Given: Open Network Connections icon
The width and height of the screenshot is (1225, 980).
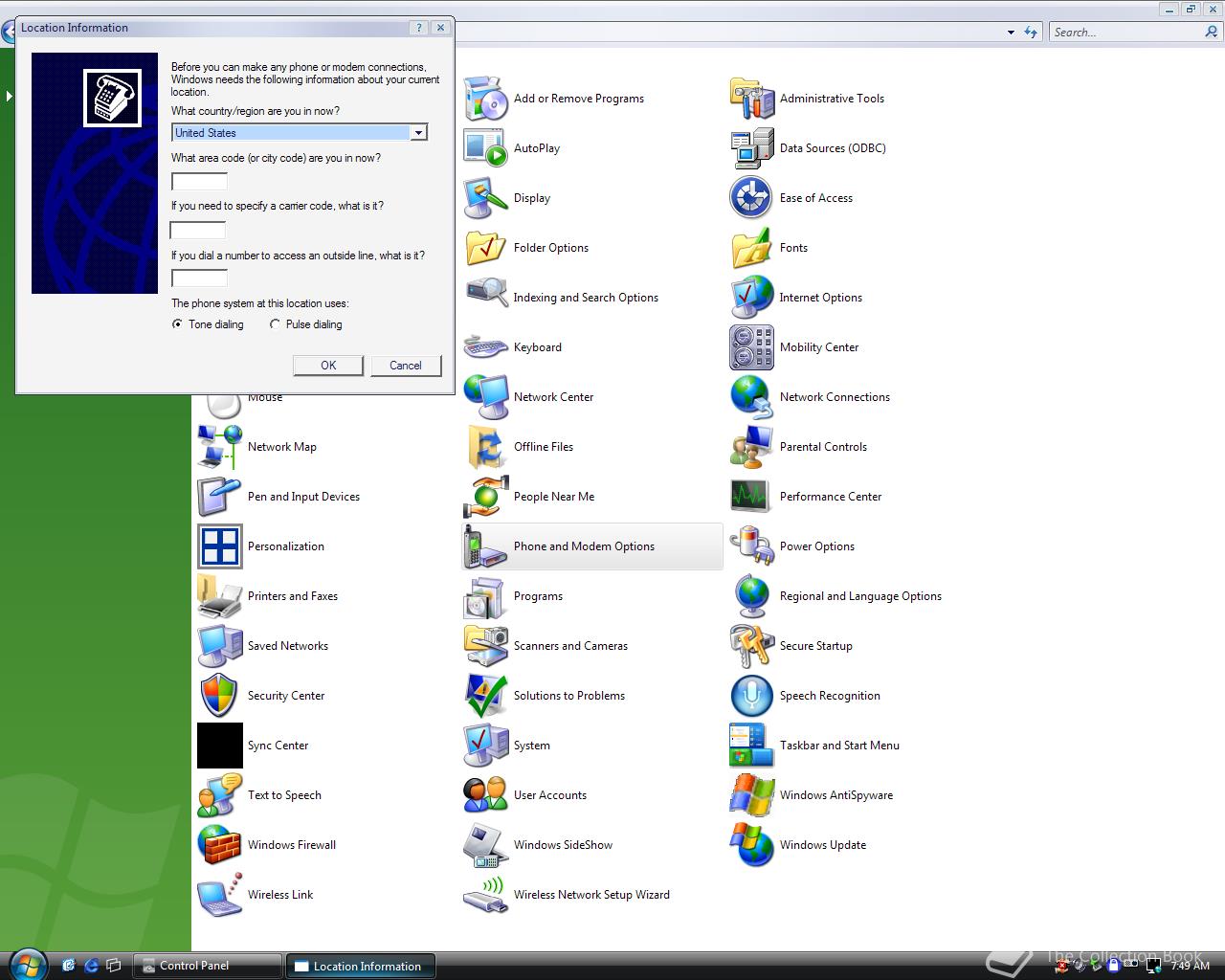Looking at the screenshot, I should (x=752, y=397).
